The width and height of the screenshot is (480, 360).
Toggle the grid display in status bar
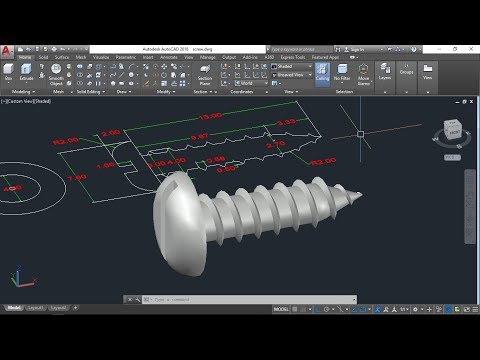coord(295,309)
